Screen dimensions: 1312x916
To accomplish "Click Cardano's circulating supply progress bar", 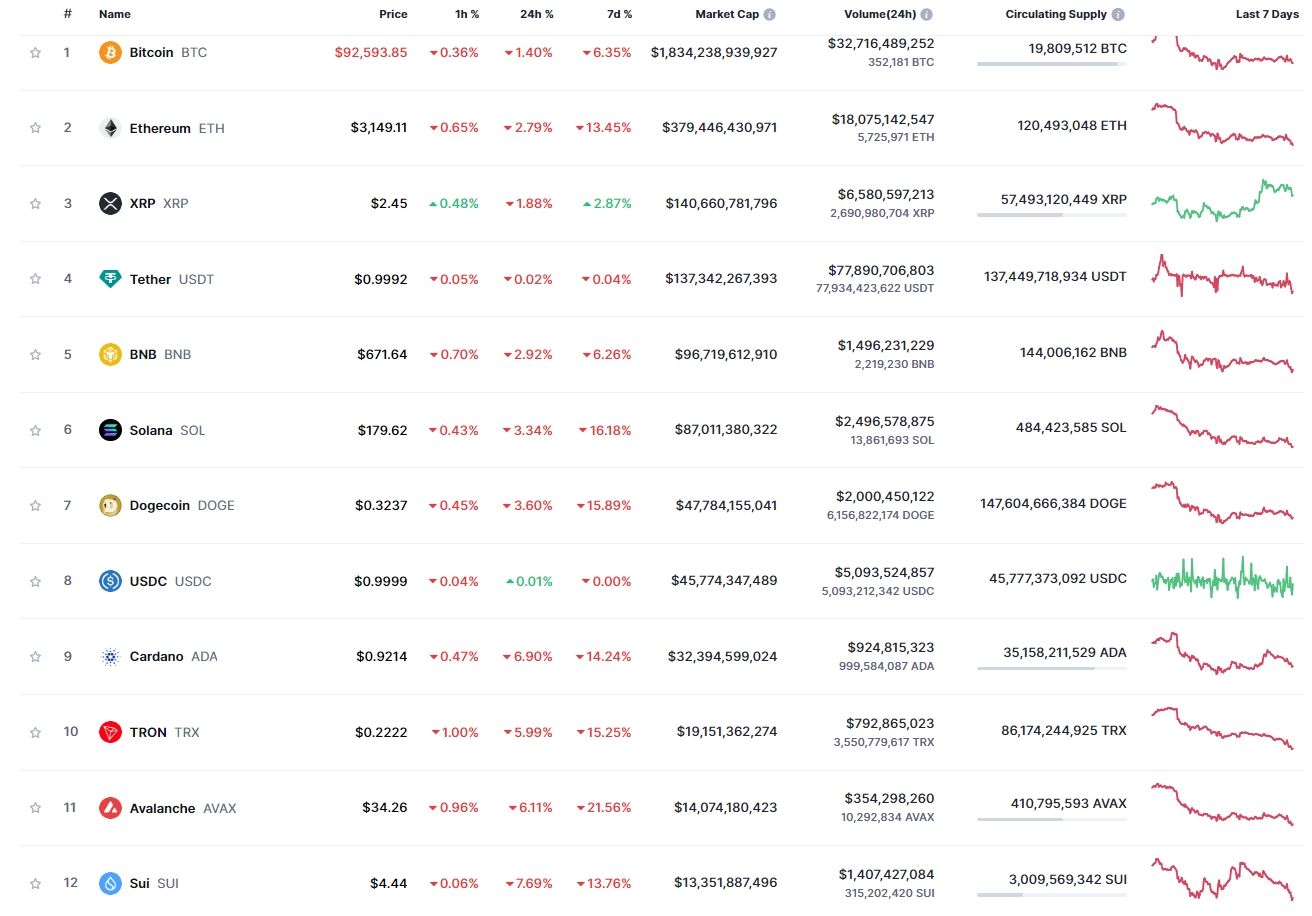I will point(1052,668).
